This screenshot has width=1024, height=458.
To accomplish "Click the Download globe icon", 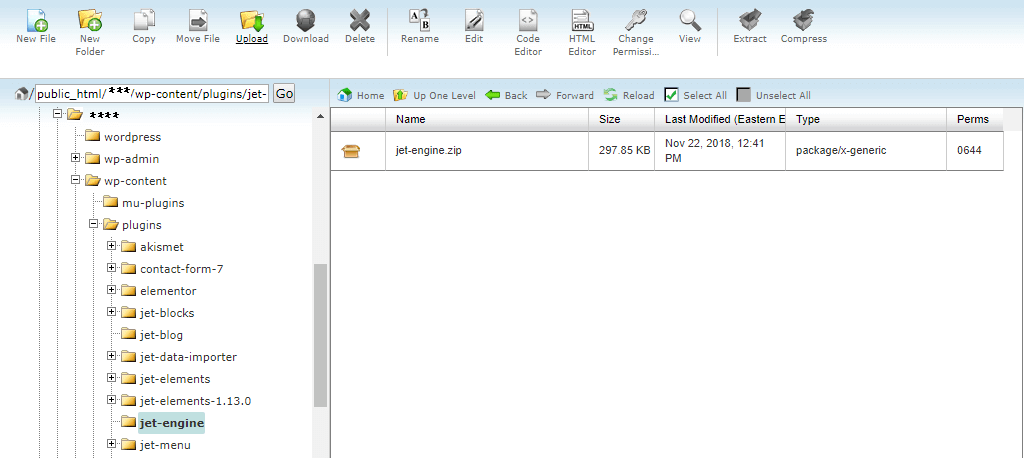I will pos(306,20).
